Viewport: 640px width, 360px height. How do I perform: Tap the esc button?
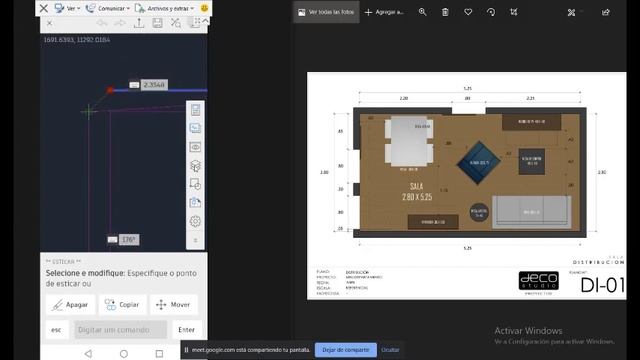click(x=57, y=330)
